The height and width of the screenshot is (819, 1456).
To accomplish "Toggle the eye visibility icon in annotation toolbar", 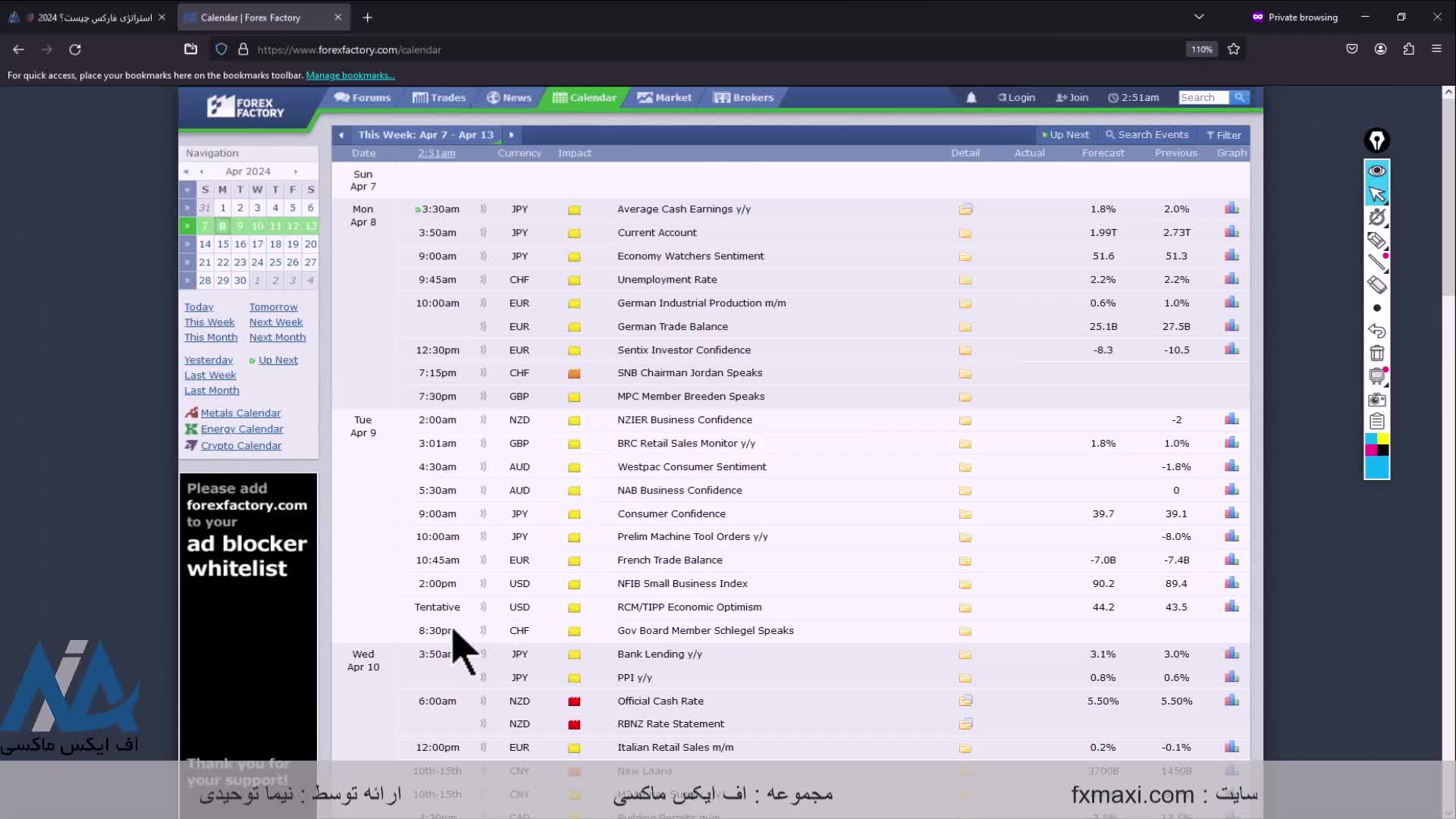I will tap(1376, 171).
